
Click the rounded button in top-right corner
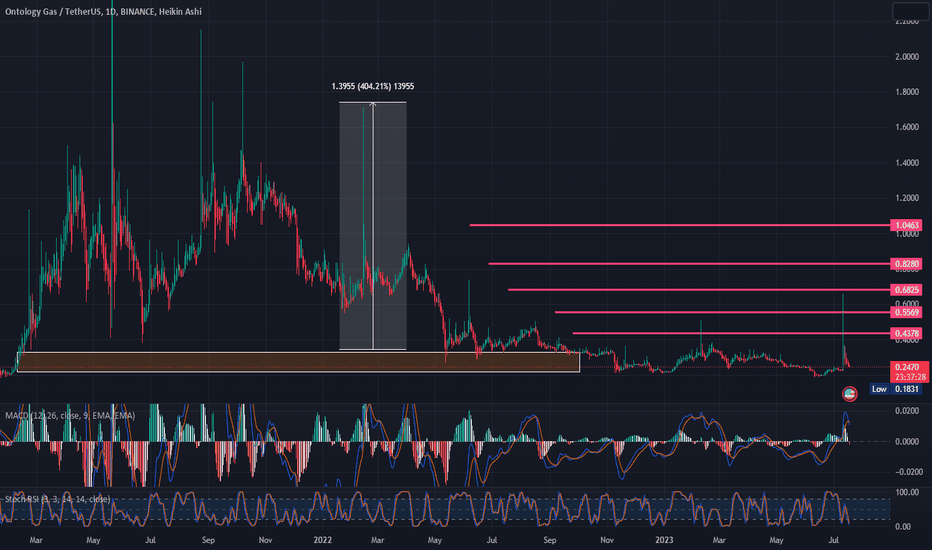click(910, 11)
